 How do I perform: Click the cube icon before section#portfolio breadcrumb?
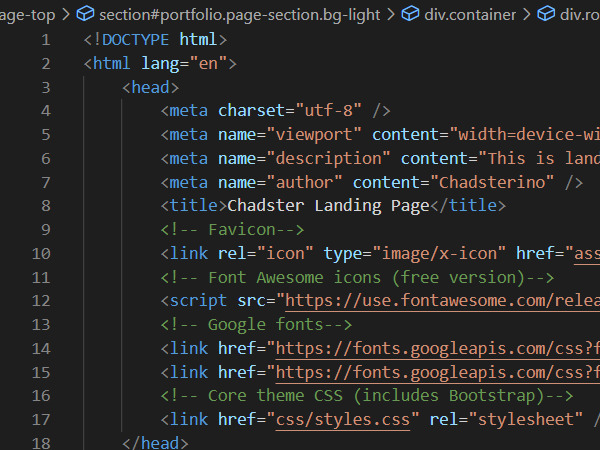[x=86, y=14]
